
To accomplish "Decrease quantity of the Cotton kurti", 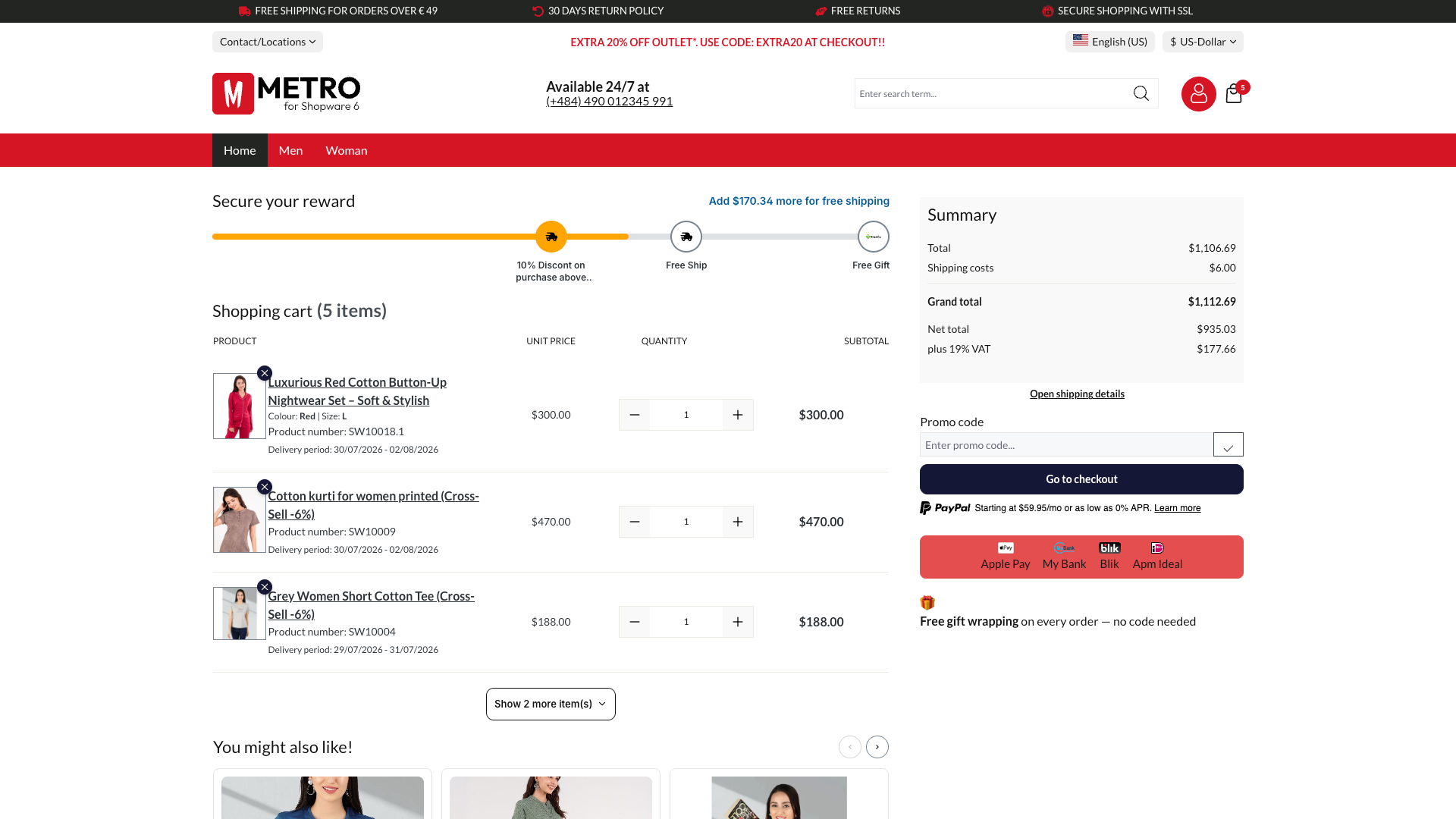I will [x=635, y=522].
